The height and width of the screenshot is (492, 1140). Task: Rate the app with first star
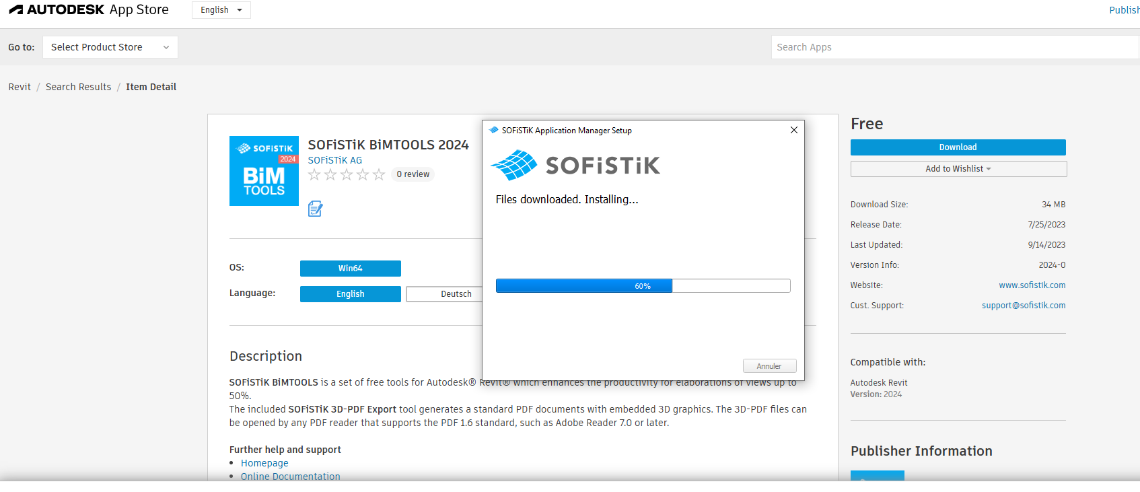click(315, 174)
